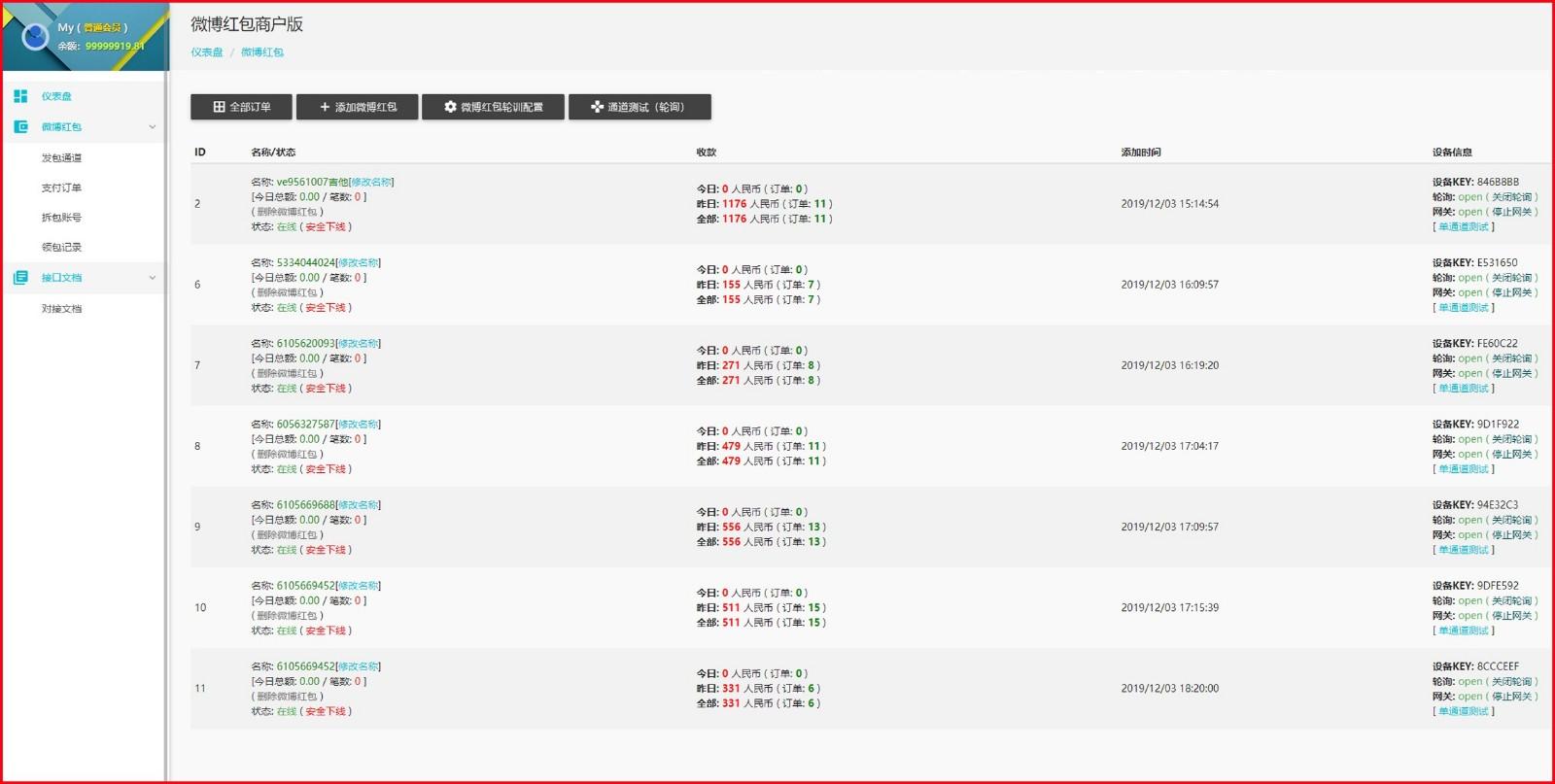Image resolution: width=1555 pixels, height=784 pixels.
Task: Open 领包记录 in the sidebar
Action: point(61,247)
